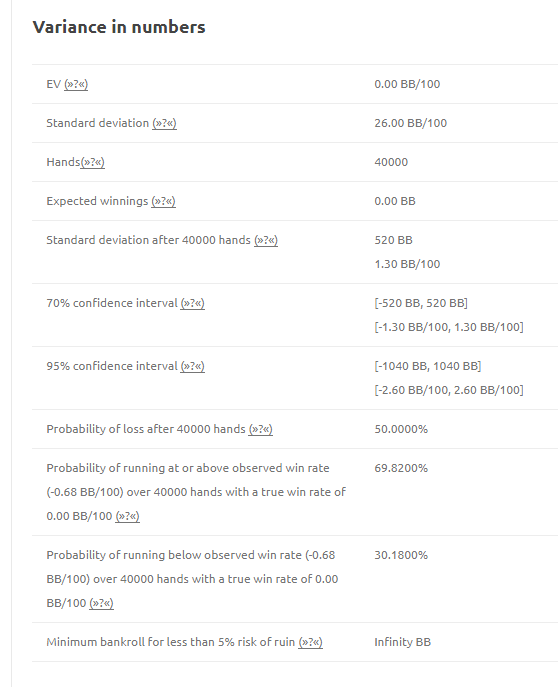
Task: Click the Infinity BB bankroll value
Action: click(x=403, y=642)
